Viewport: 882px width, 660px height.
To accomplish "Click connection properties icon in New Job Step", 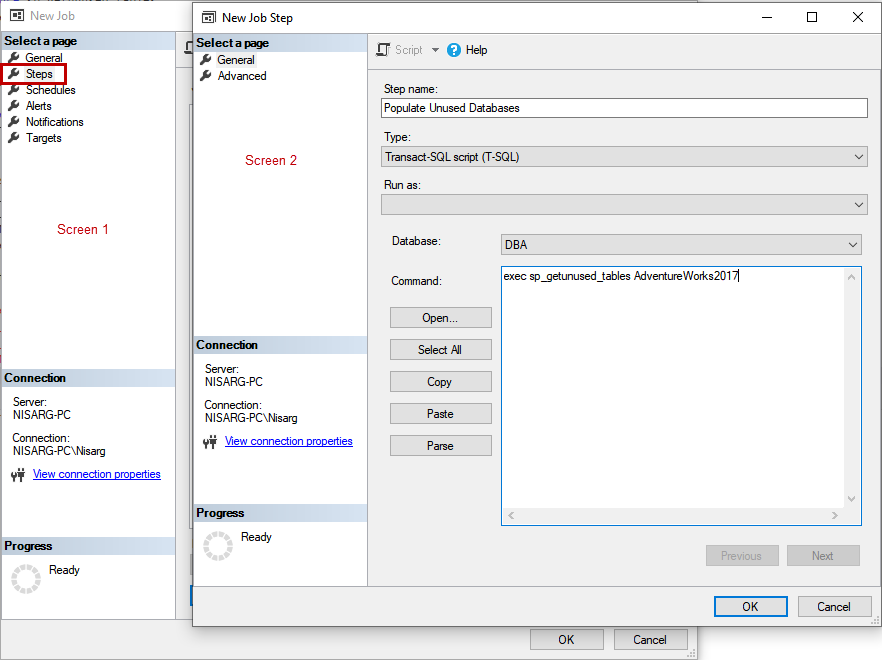I will coord(210,442).
